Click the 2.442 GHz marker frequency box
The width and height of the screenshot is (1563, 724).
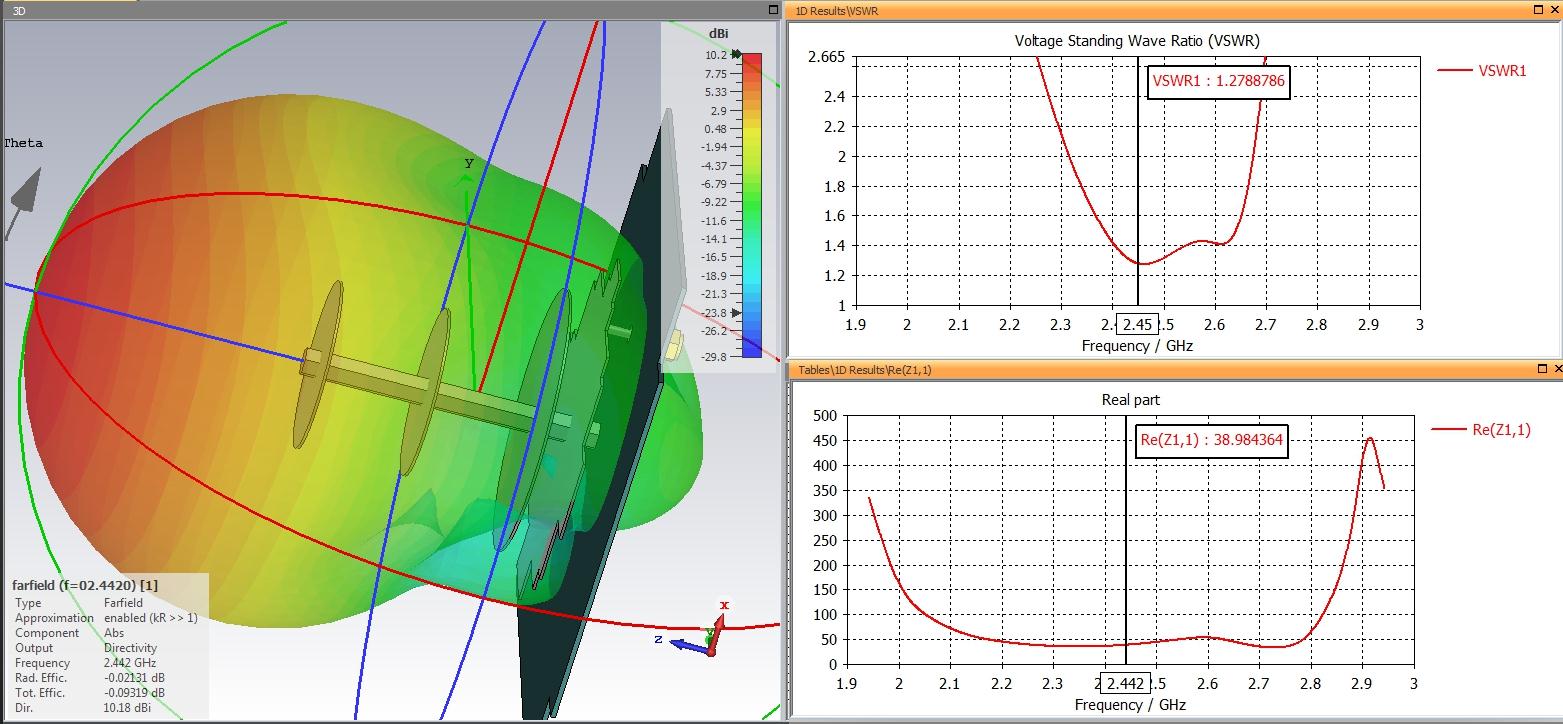[x=1125, y=684]
